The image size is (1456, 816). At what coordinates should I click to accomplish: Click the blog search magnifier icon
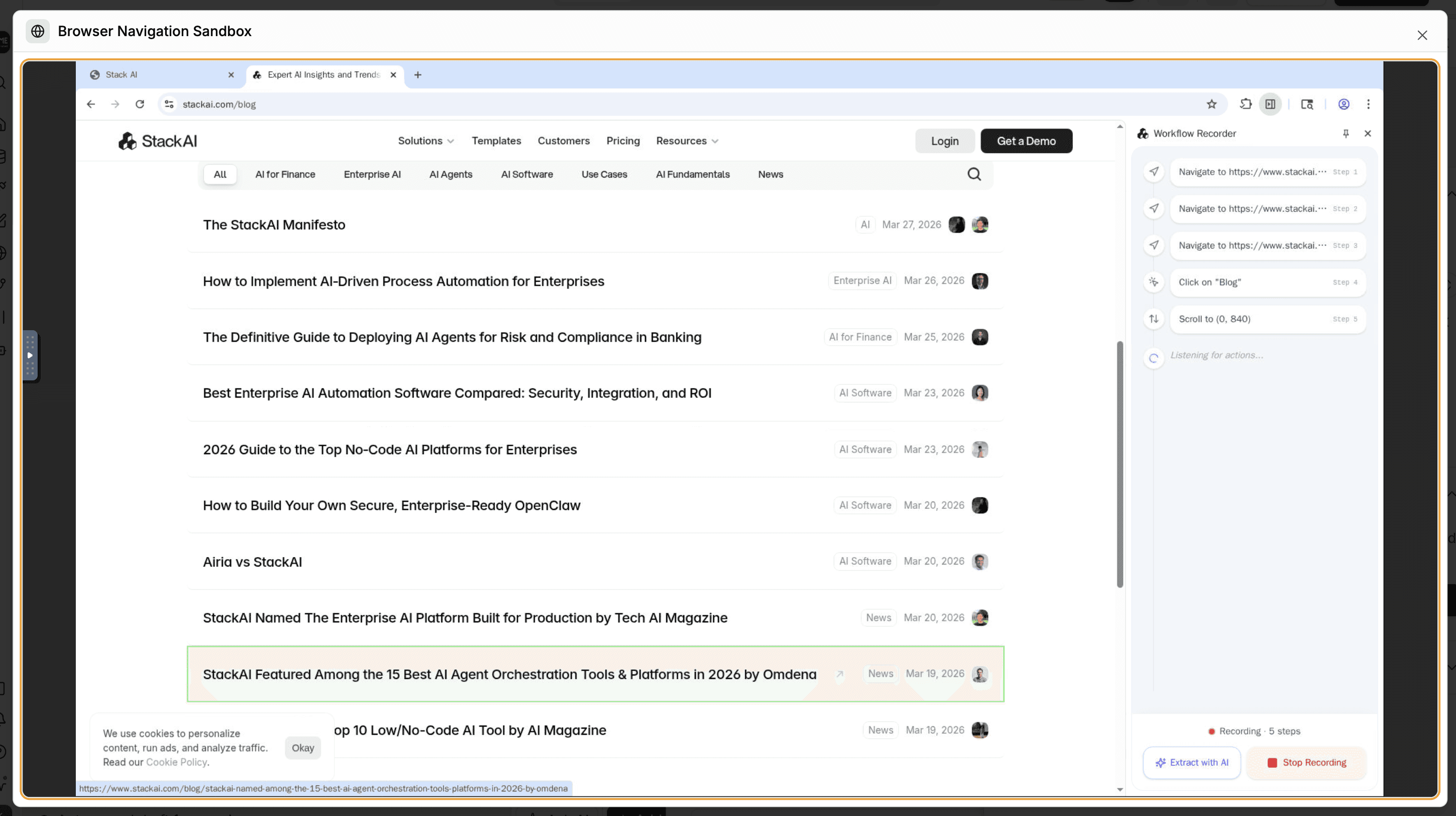(974, 174)
